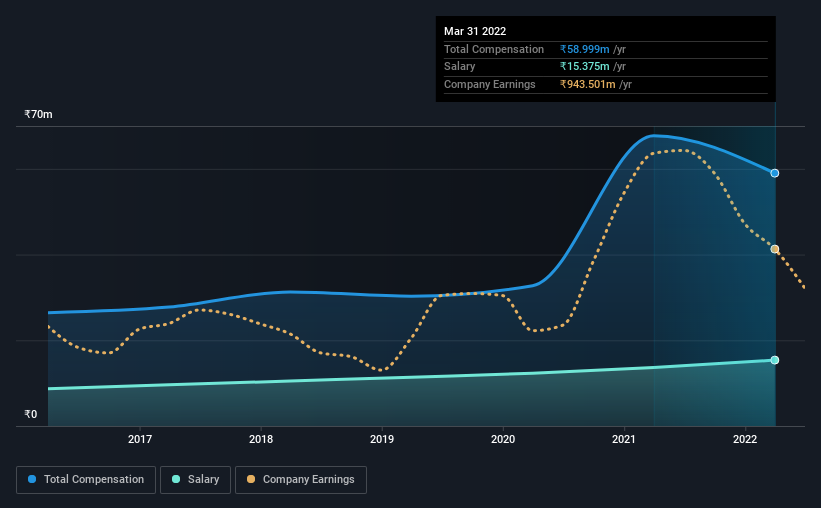Click the teal Salary data point marker

point(774,360)
